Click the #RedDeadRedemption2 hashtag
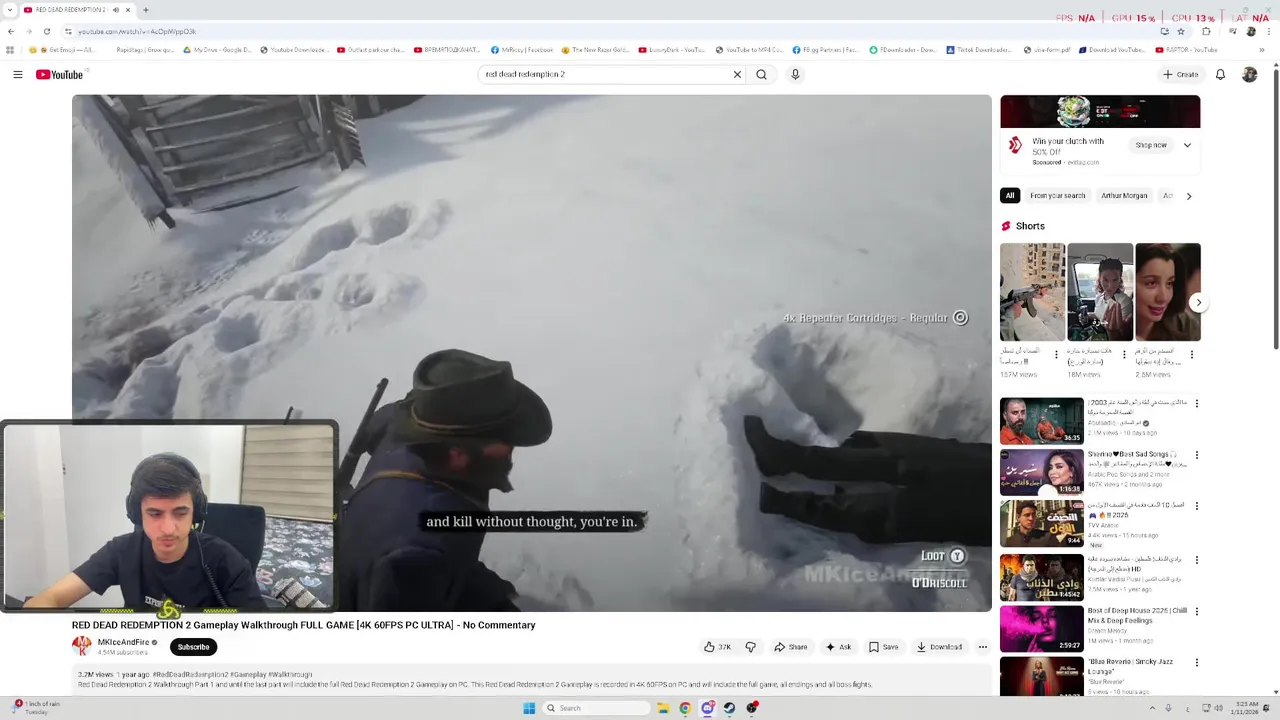The image size is (1280, 720). tap(190, 675)
